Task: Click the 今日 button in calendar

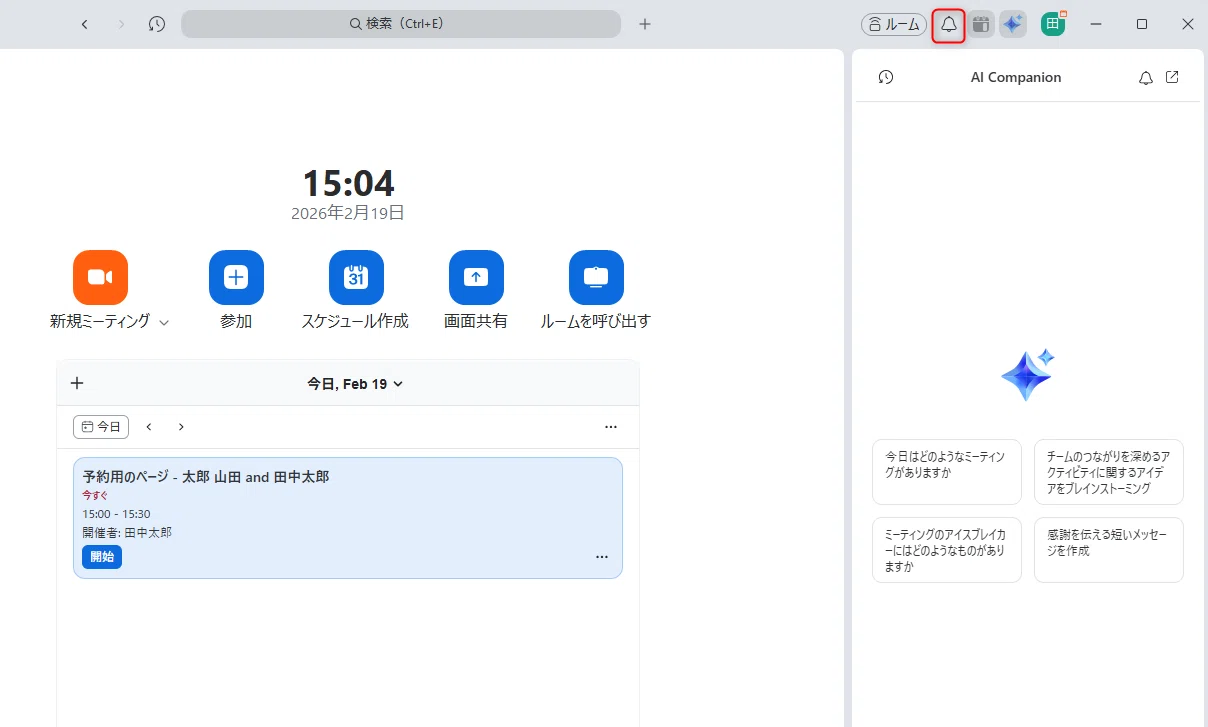Action: (x=101, y=427)
